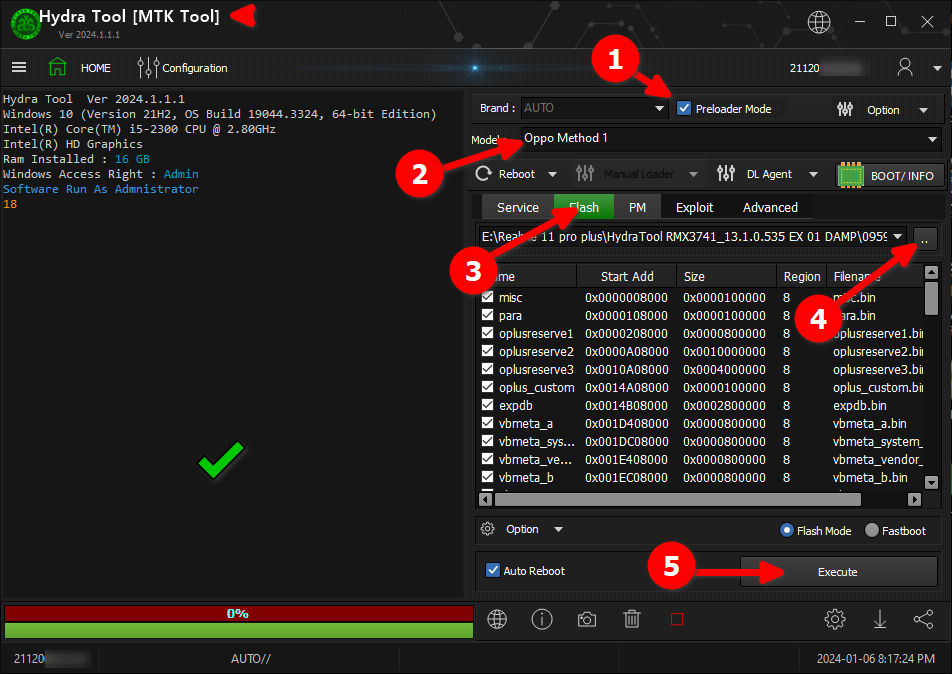Expand the Reboot dropdown arrow
This screenshot has width=952, height=674.
[552, 175]
